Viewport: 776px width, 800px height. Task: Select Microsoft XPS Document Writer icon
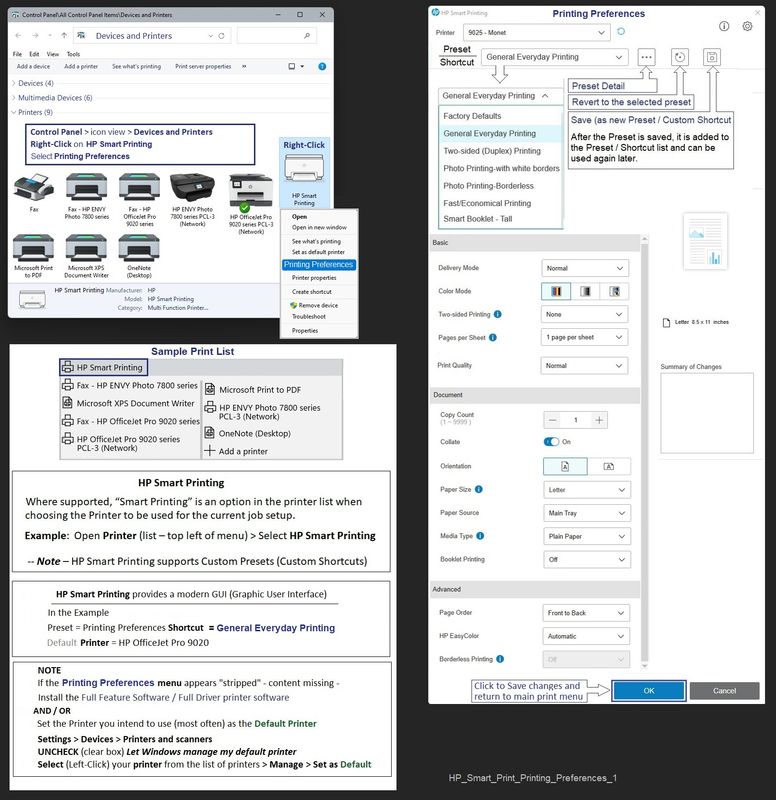[86, 247]
